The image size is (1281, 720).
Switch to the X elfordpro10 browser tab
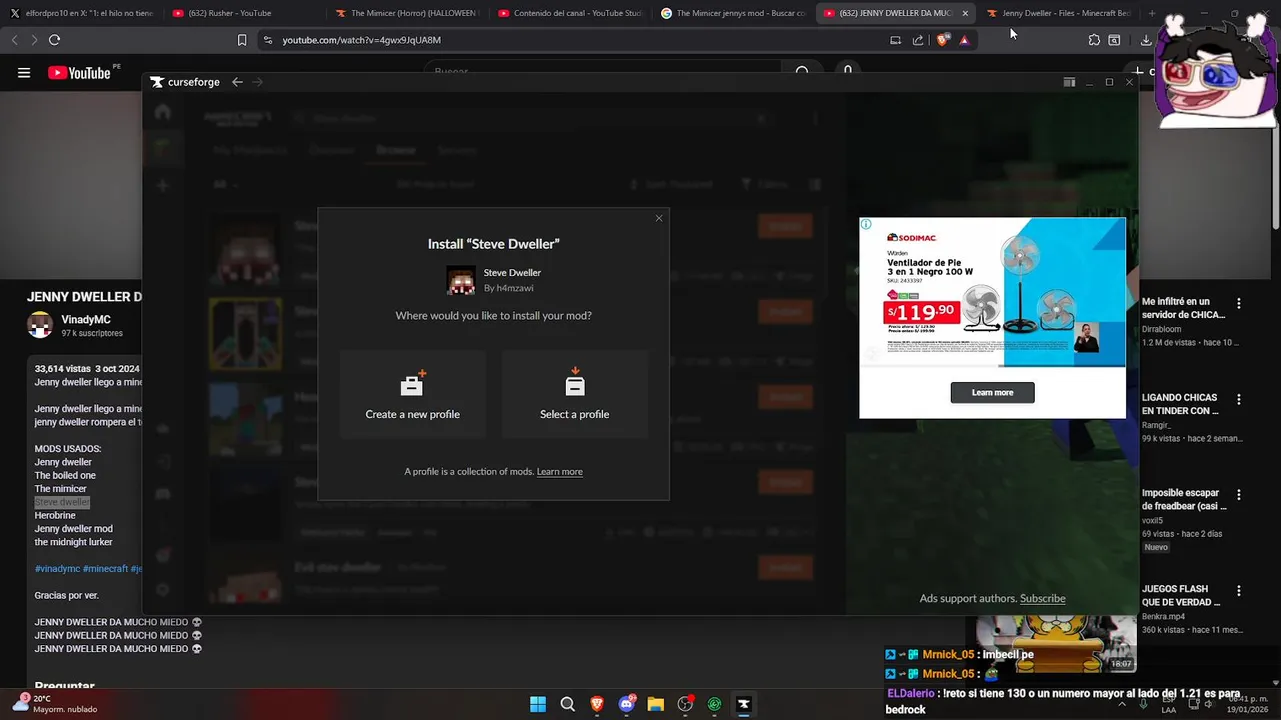coord(80,13)
